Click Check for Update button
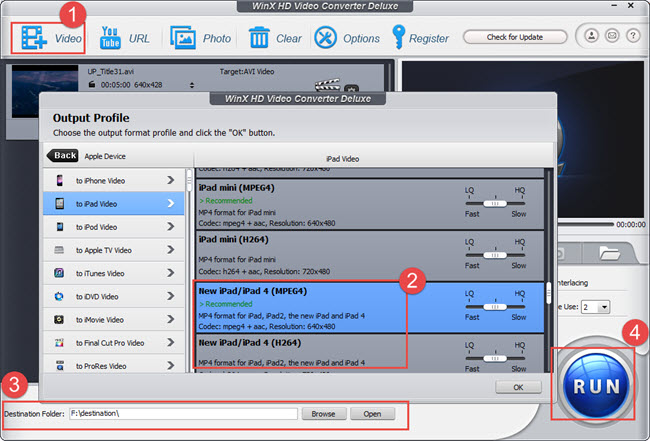Viewport: 650px width, 441px height. pos(515,37)
